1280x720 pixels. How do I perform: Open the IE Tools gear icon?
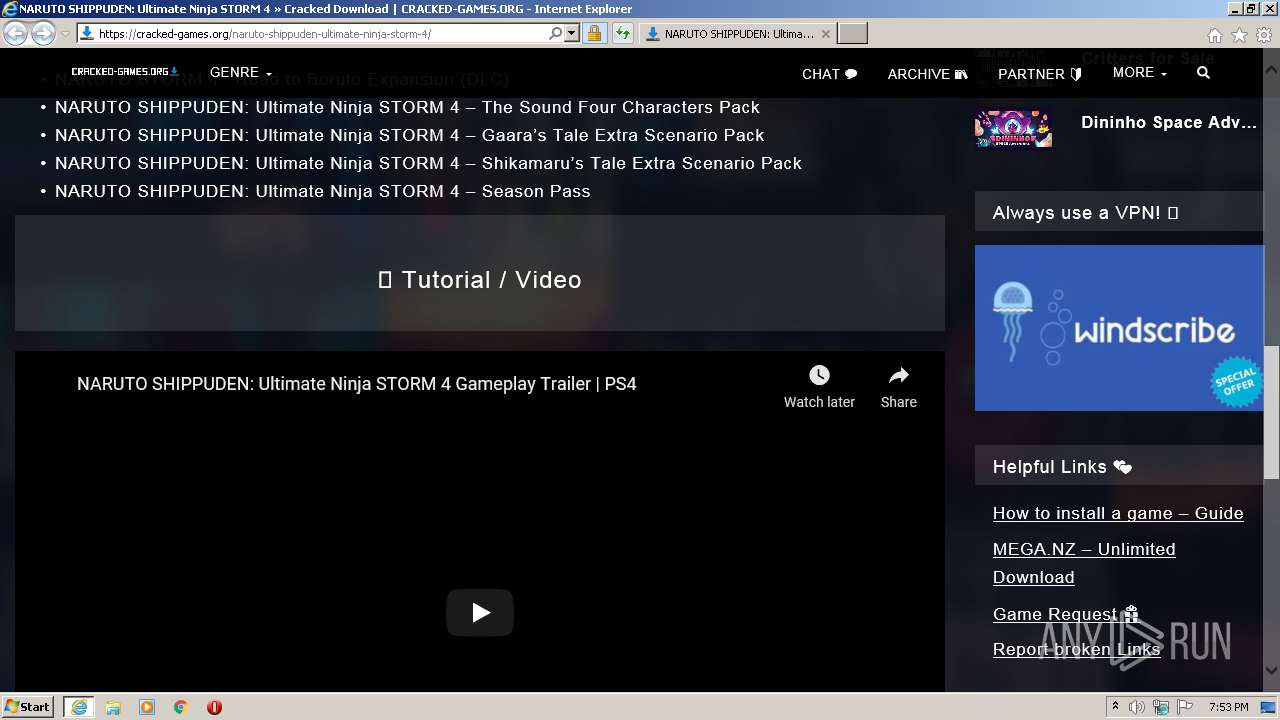pos(1264,35)
